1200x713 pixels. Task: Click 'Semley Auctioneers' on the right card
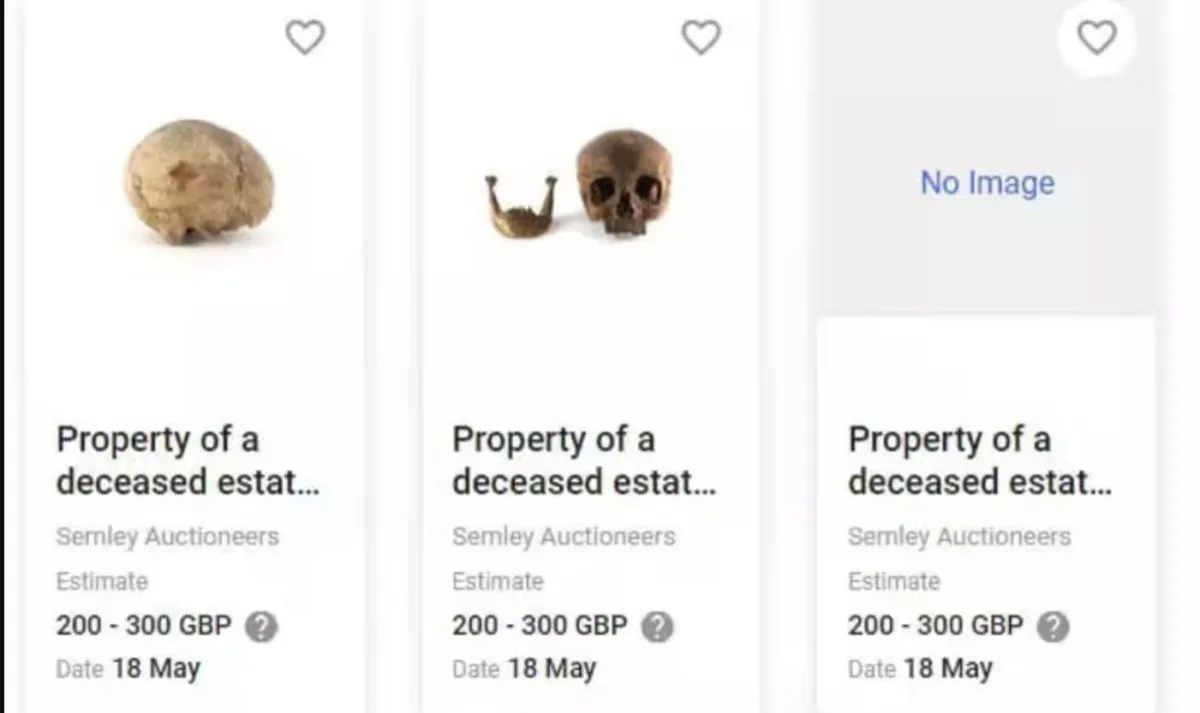[959, 536]
